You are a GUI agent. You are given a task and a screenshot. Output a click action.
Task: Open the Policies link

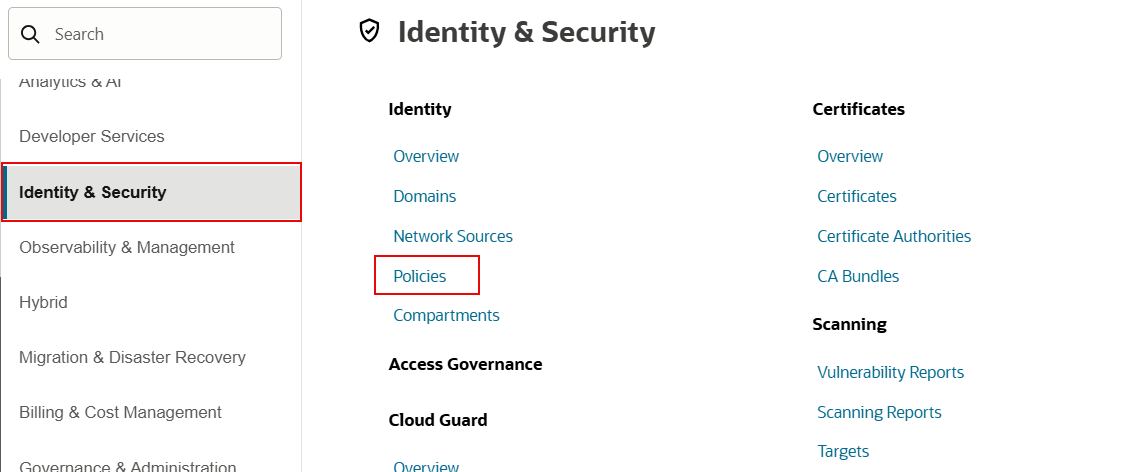(420, 276)
